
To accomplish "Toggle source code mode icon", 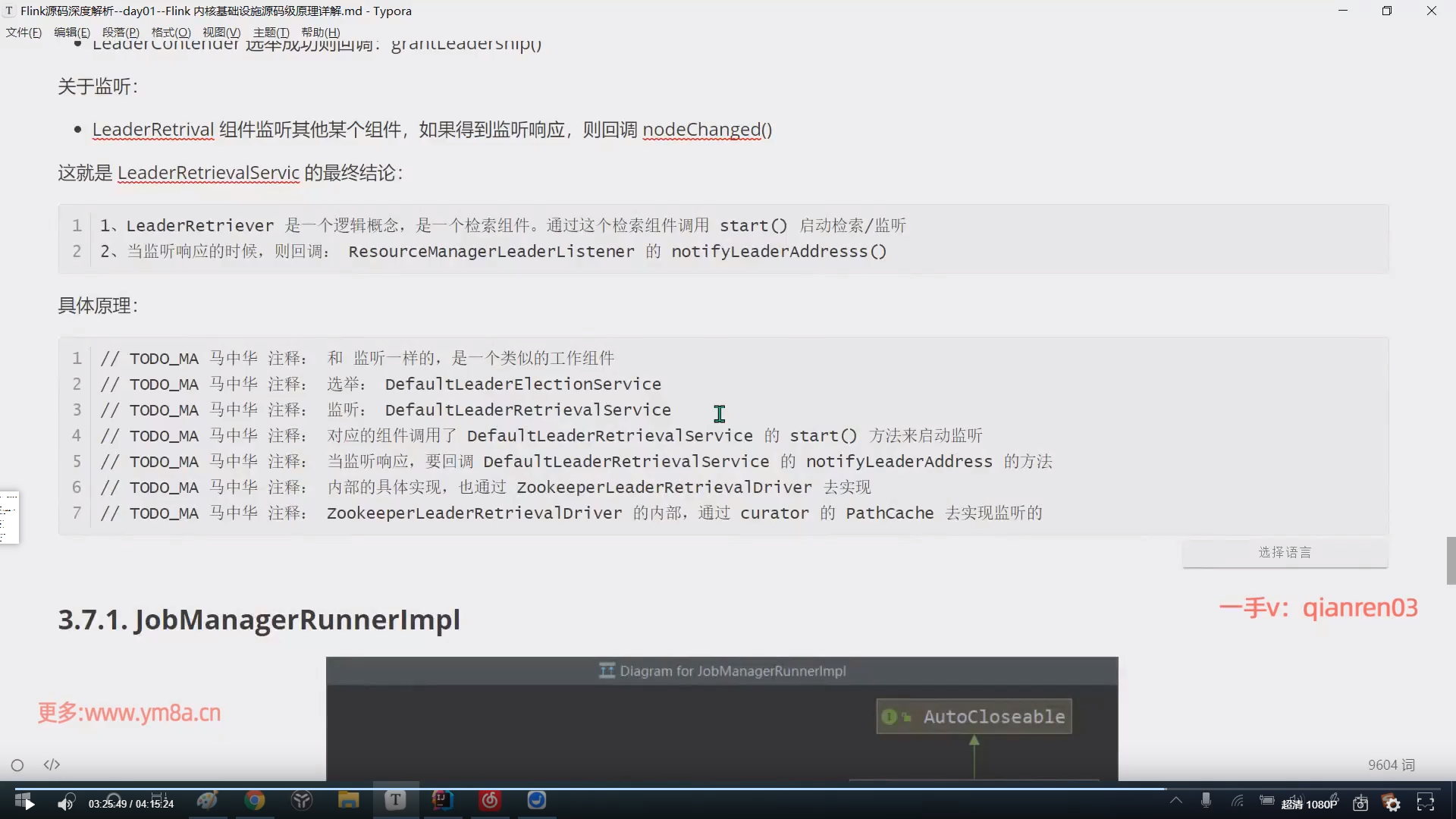I will [x=52, y=764].
